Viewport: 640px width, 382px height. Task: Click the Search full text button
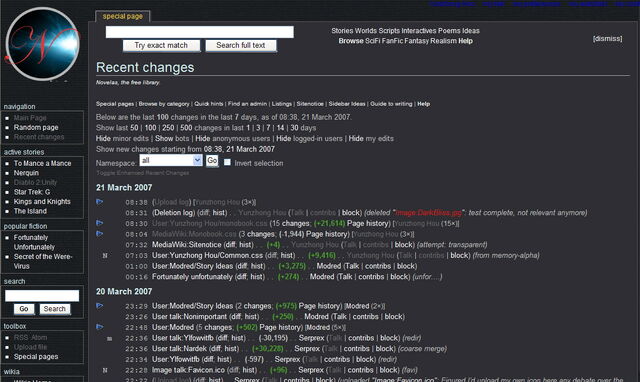[241, 45]
